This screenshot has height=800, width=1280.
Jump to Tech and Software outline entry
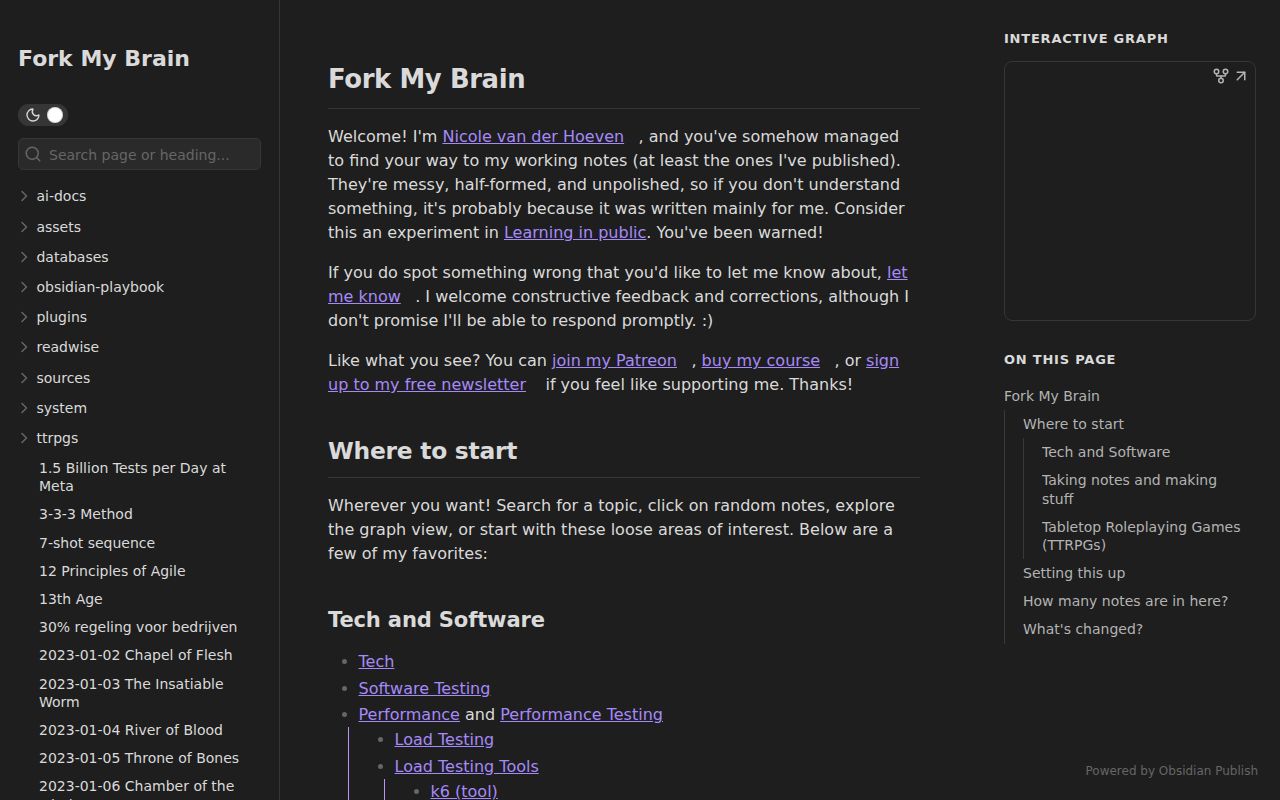(x=1105, y=452)
